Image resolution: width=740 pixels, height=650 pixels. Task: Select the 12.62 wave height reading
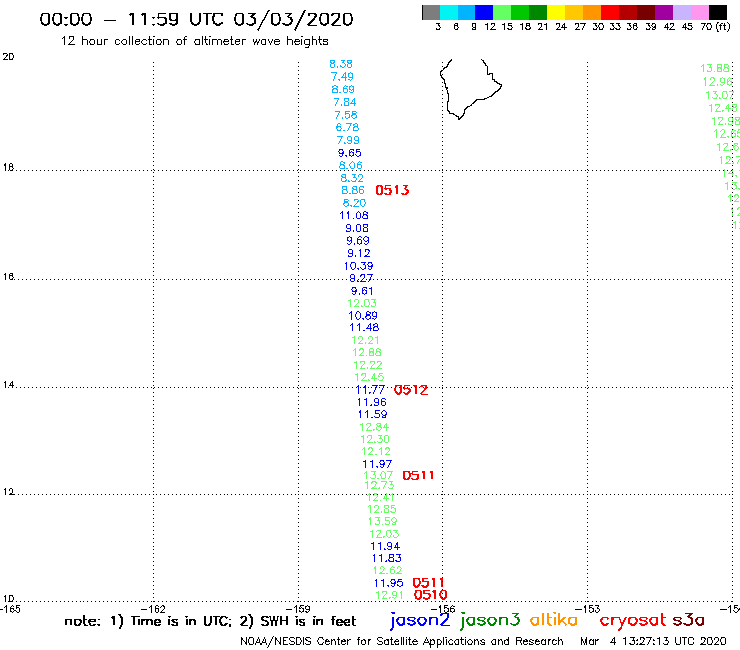click(387, 571)
